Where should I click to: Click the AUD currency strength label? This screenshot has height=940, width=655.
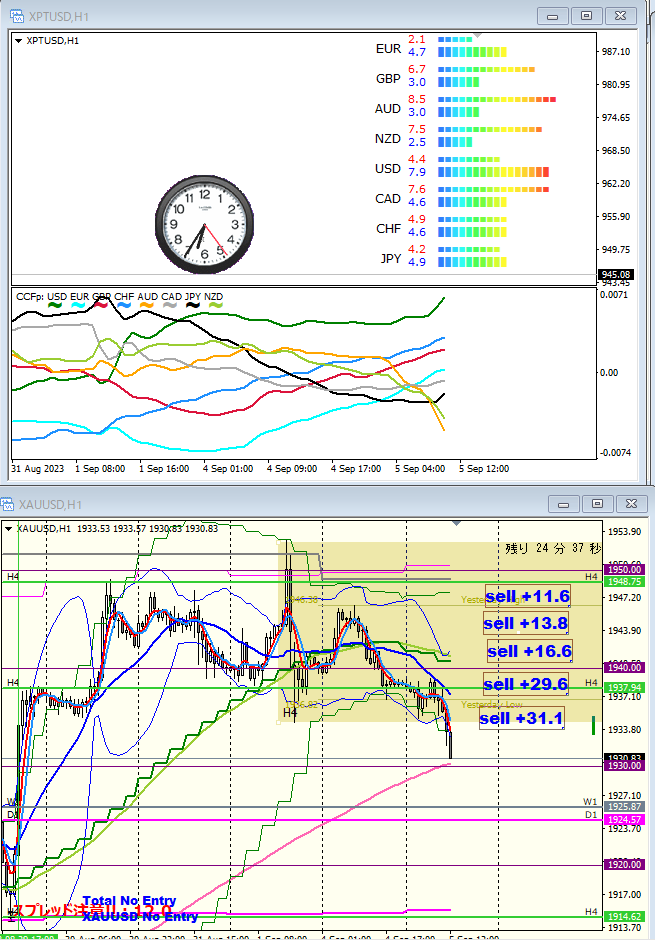tap(388, 109)
